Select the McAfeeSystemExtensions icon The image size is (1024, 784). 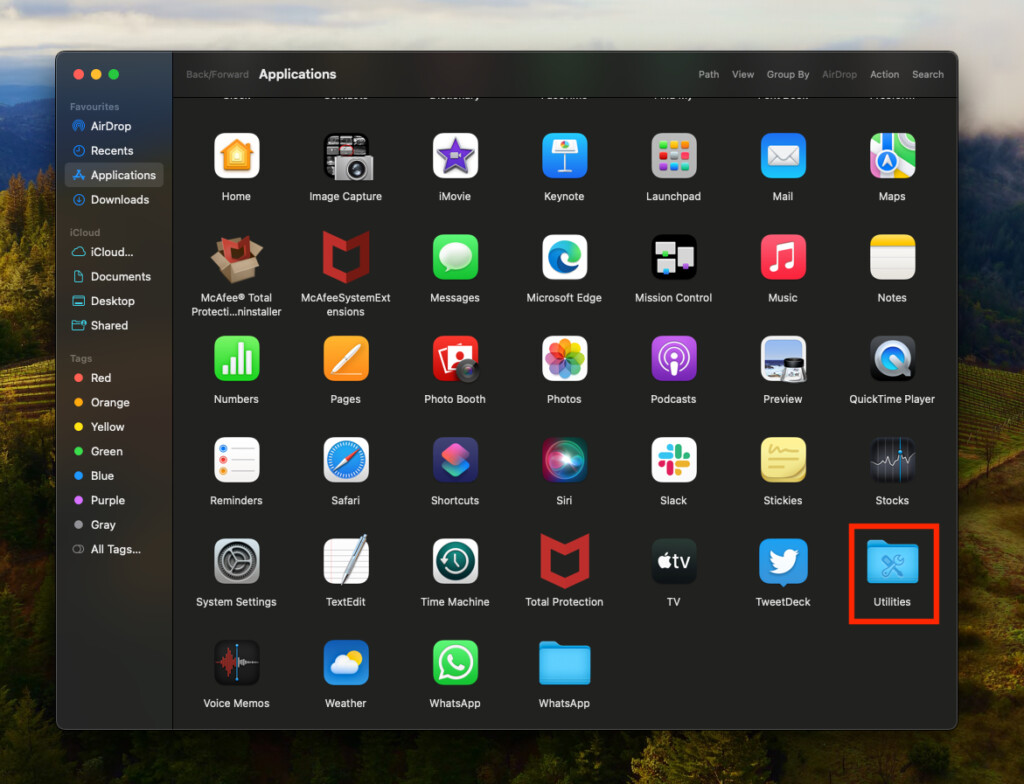point(345,257)
